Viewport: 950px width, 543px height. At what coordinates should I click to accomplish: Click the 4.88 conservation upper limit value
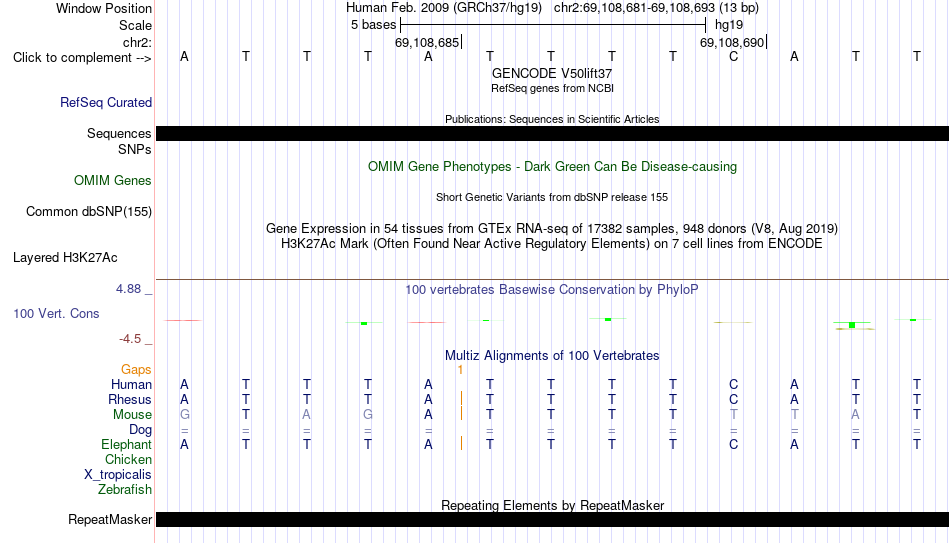point(128,289)
